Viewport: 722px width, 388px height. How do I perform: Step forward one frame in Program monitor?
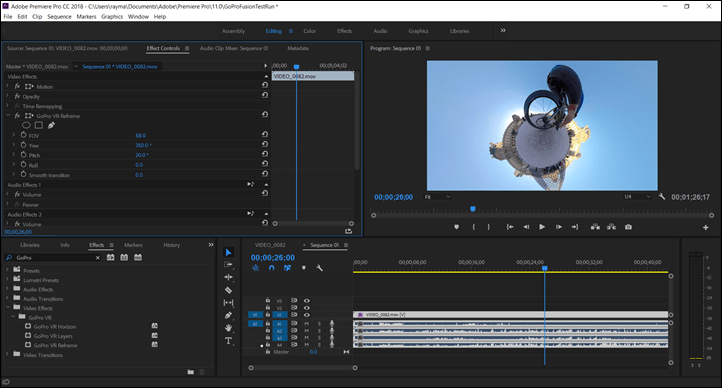coord(559,227)
